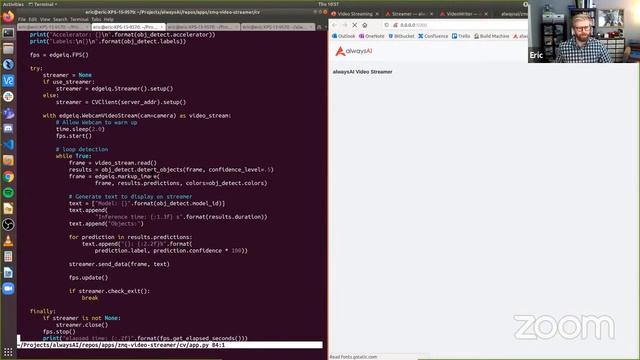Viewport: 640px width, 360px height.
Task: Switch to the third terminal tab
Action: pos(203,27)
